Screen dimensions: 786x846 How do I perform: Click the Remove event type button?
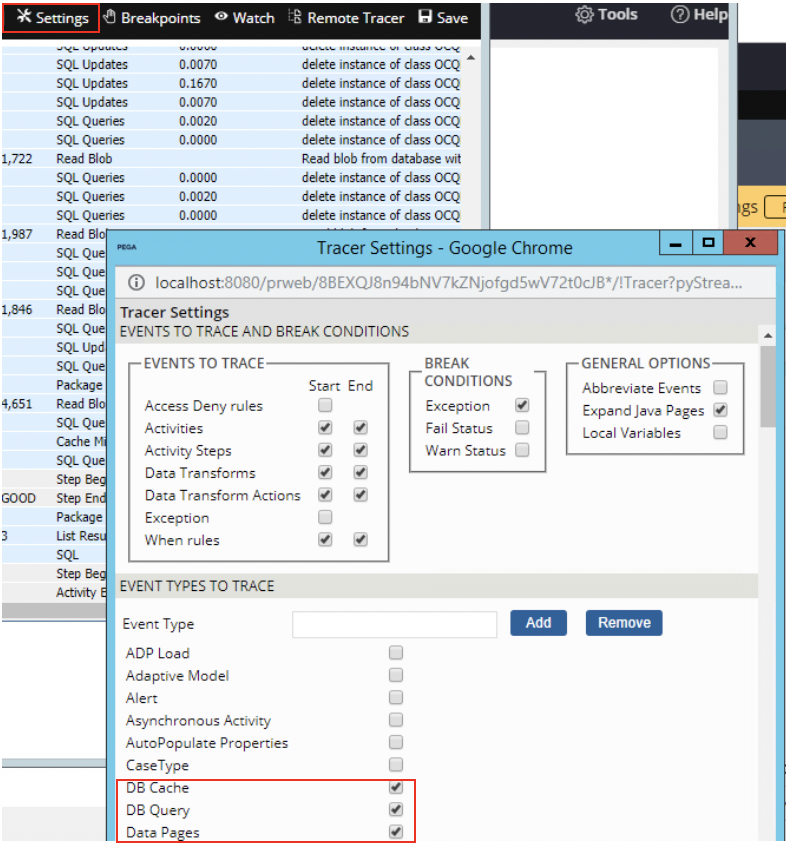click(x=624, y=623)
